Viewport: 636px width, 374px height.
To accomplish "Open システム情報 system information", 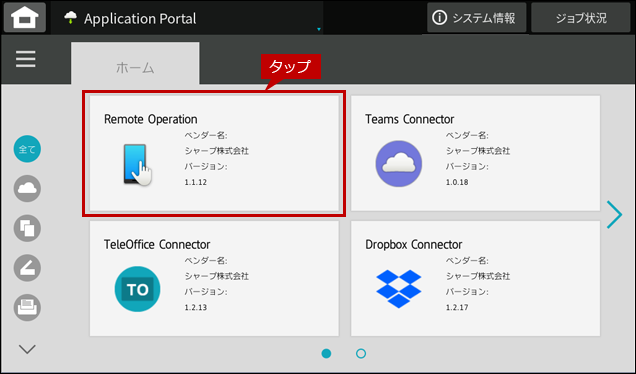I will click(x=477, y=18).
